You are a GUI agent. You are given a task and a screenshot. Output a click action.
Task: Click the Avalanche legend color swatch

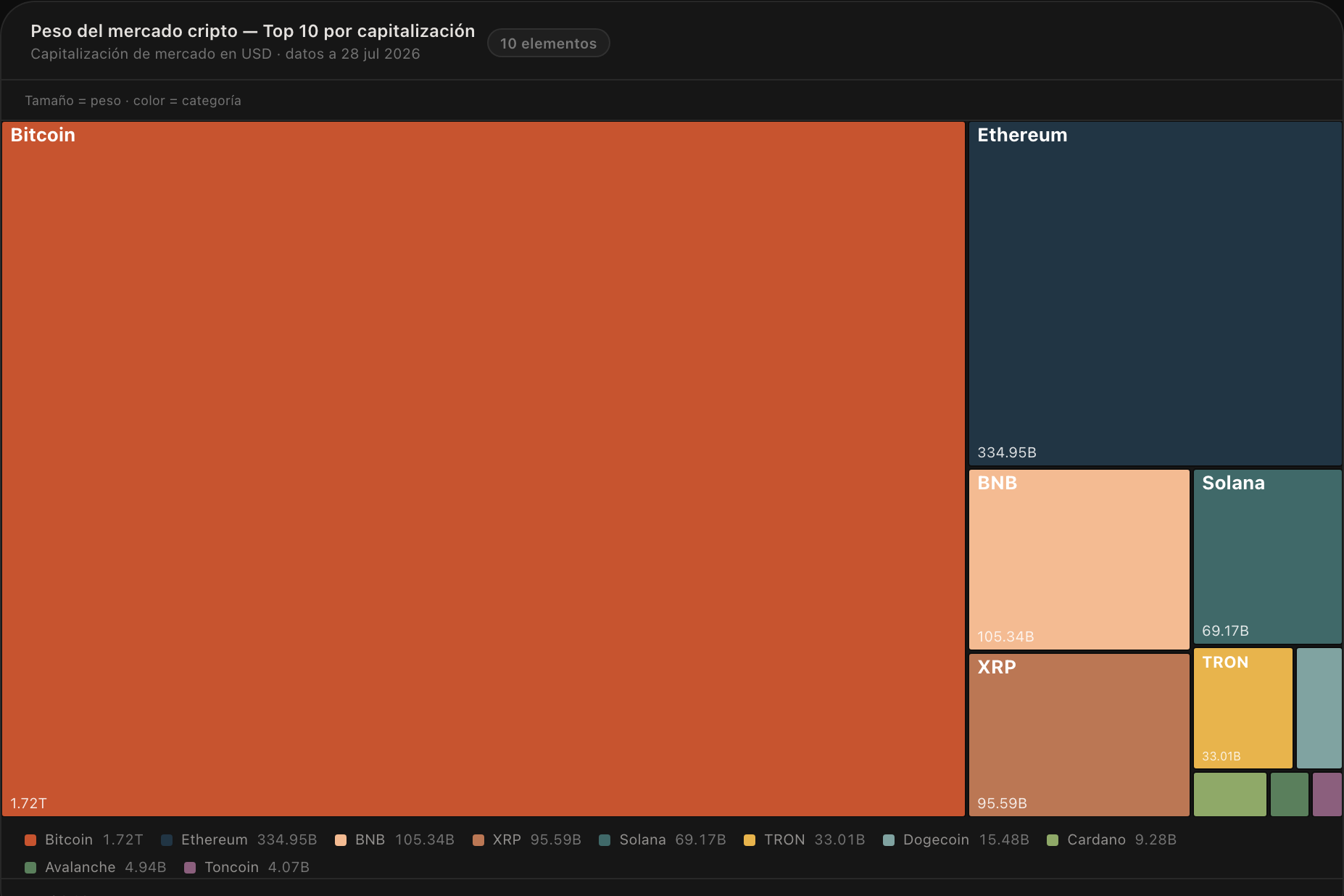30,868
